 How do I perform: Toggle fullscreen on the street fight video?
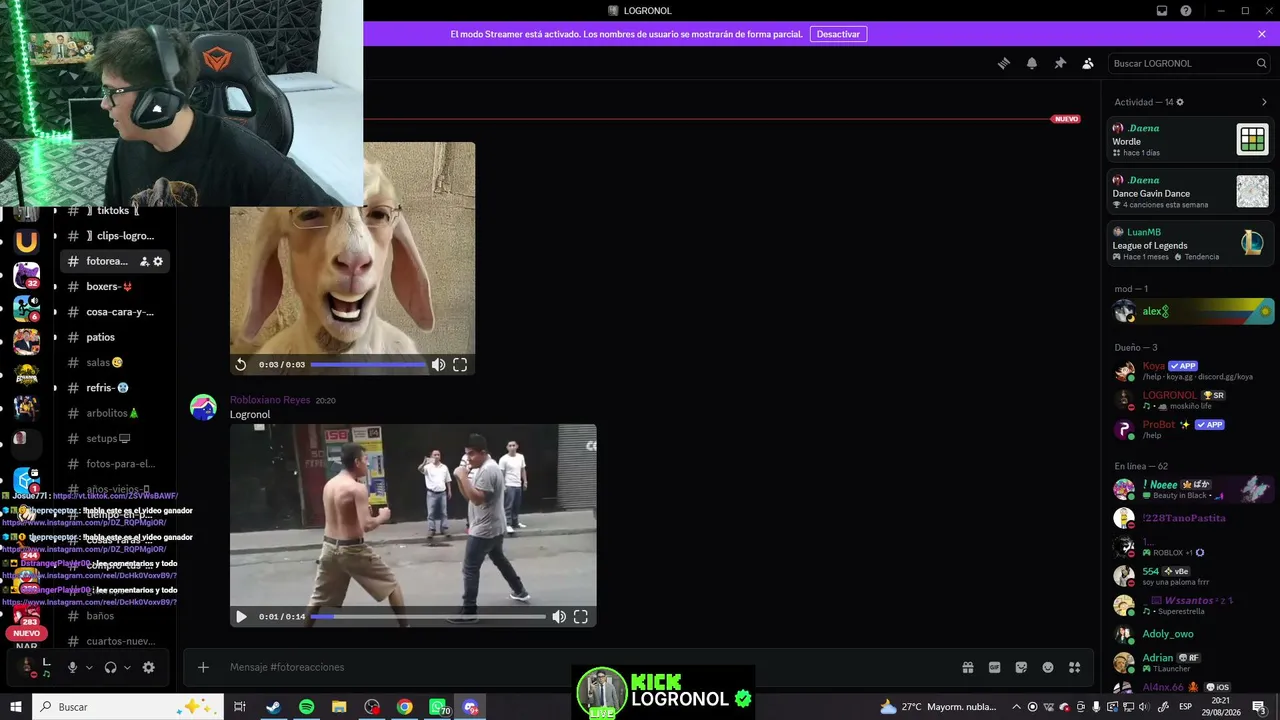580,617
